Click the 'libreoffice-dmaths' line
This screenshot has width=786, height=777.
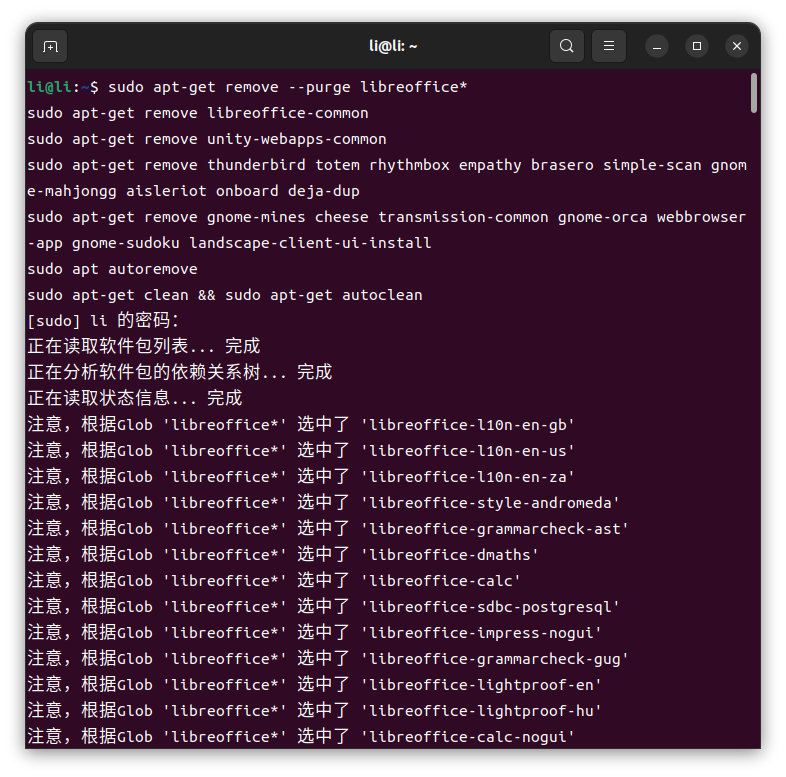pos(283,555)
